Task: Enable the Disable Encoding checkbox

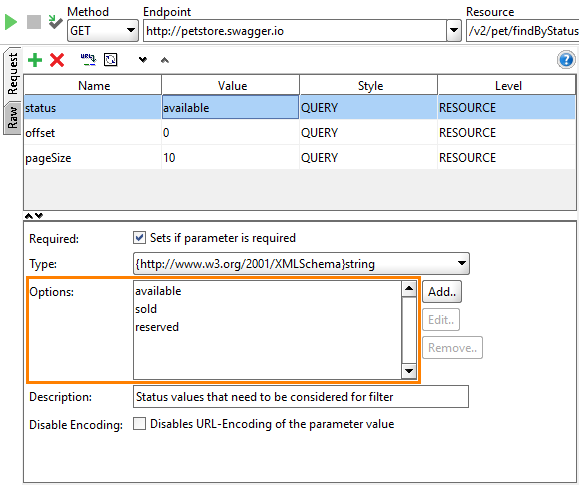Action: [x=139, y=423]
